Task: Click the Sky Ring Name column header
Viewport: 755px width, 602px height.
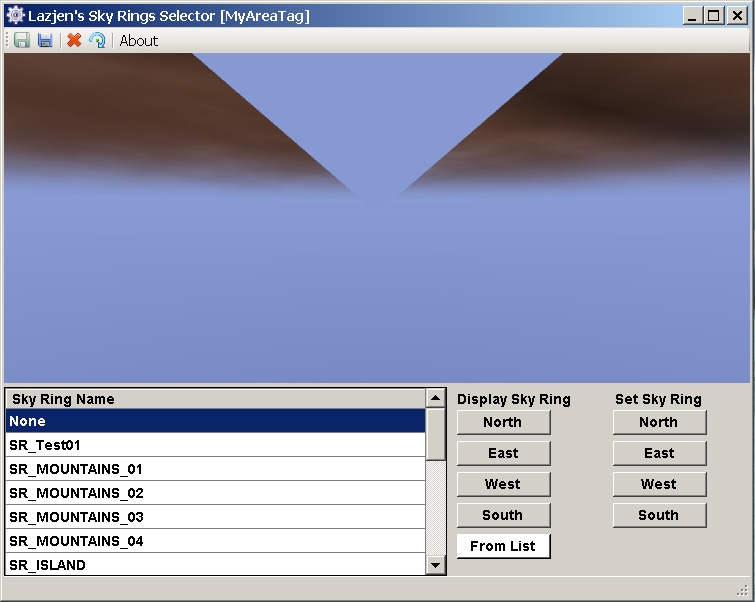Action: 215,399
